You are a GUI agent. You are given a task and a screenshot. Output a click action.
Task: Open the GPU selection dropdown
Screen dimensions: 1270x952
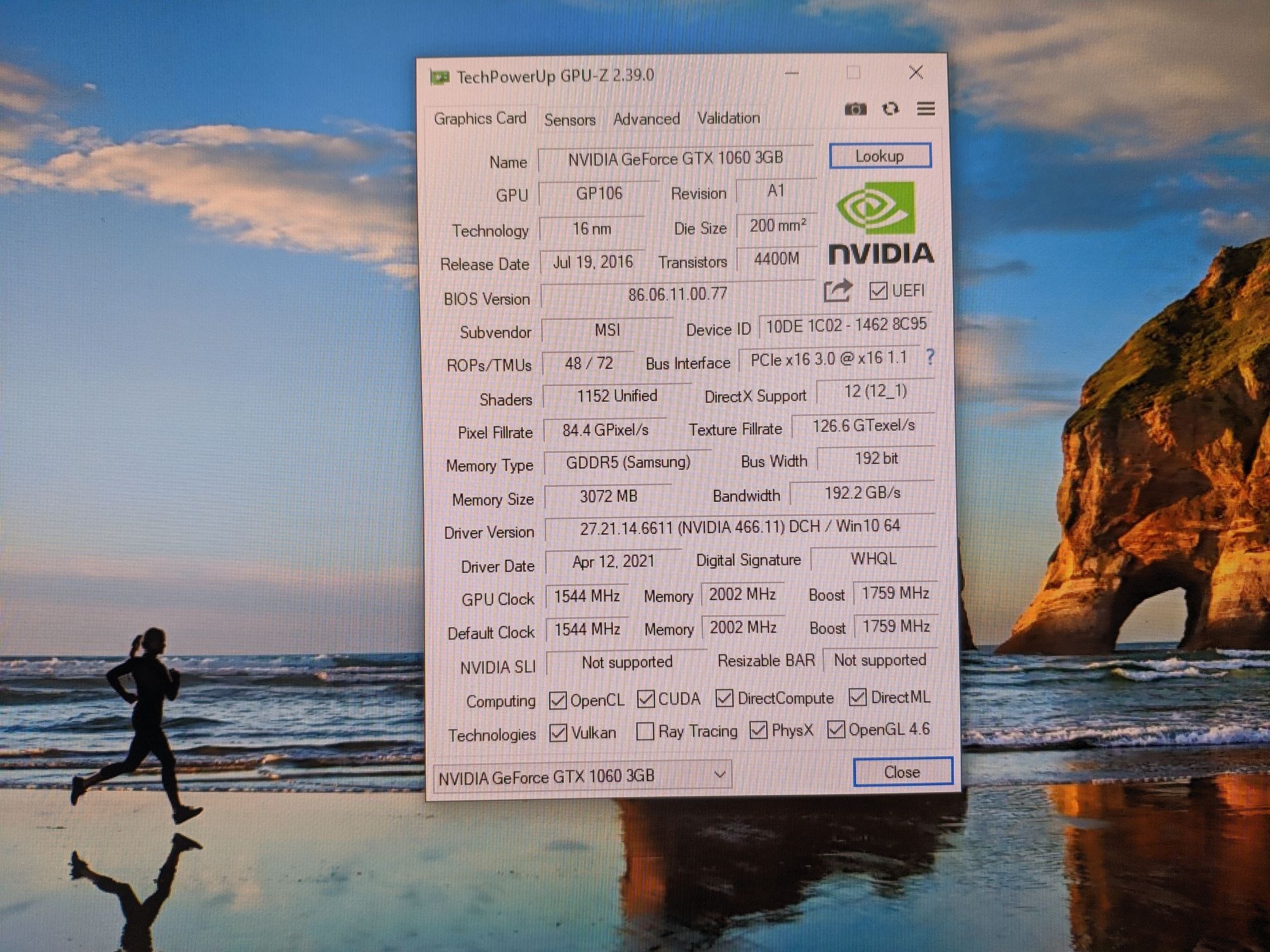581,776
